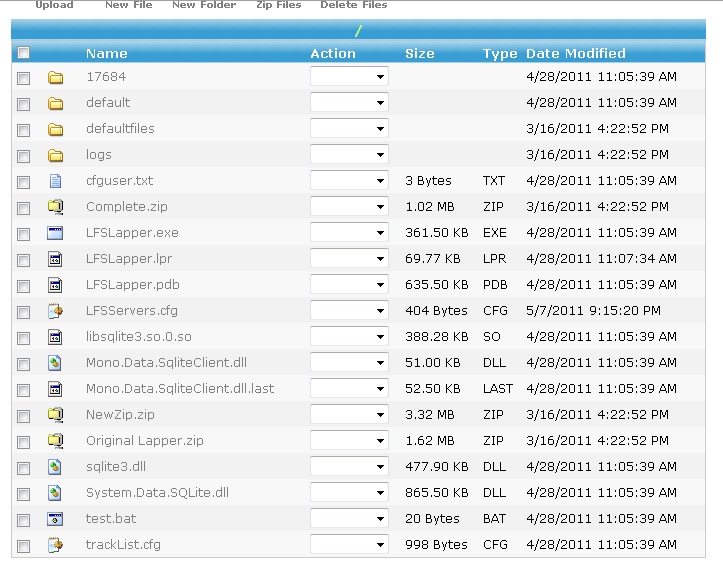Screen dimensions: 723x563
Task: Click the icon for Mono.Data.SqliteClient.dll.last
Action: (55, 390)
